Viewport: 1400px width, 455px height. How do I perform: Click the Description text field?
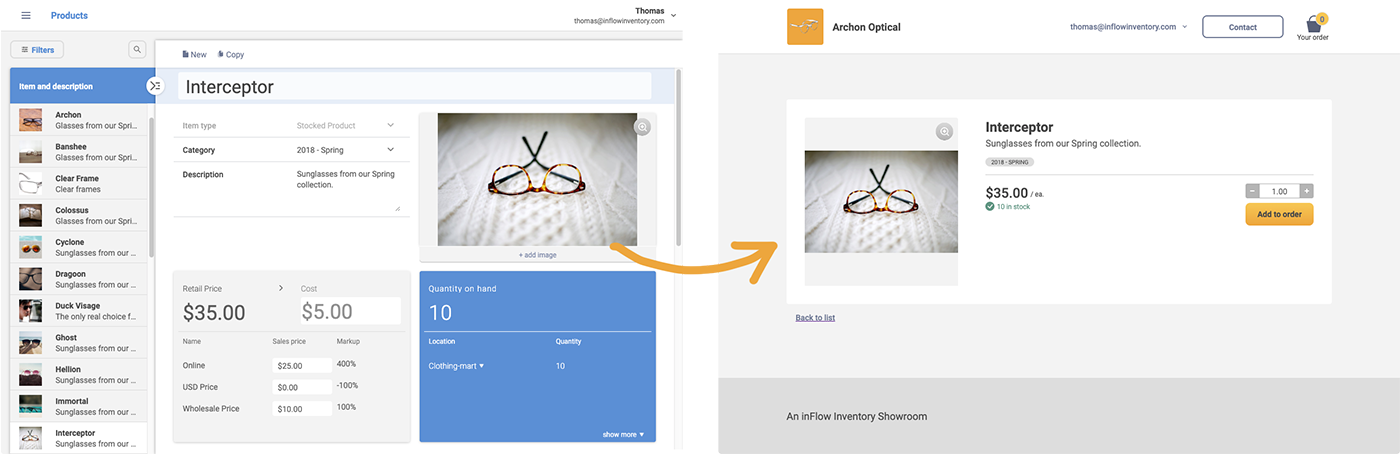click(x=347, y=190)
